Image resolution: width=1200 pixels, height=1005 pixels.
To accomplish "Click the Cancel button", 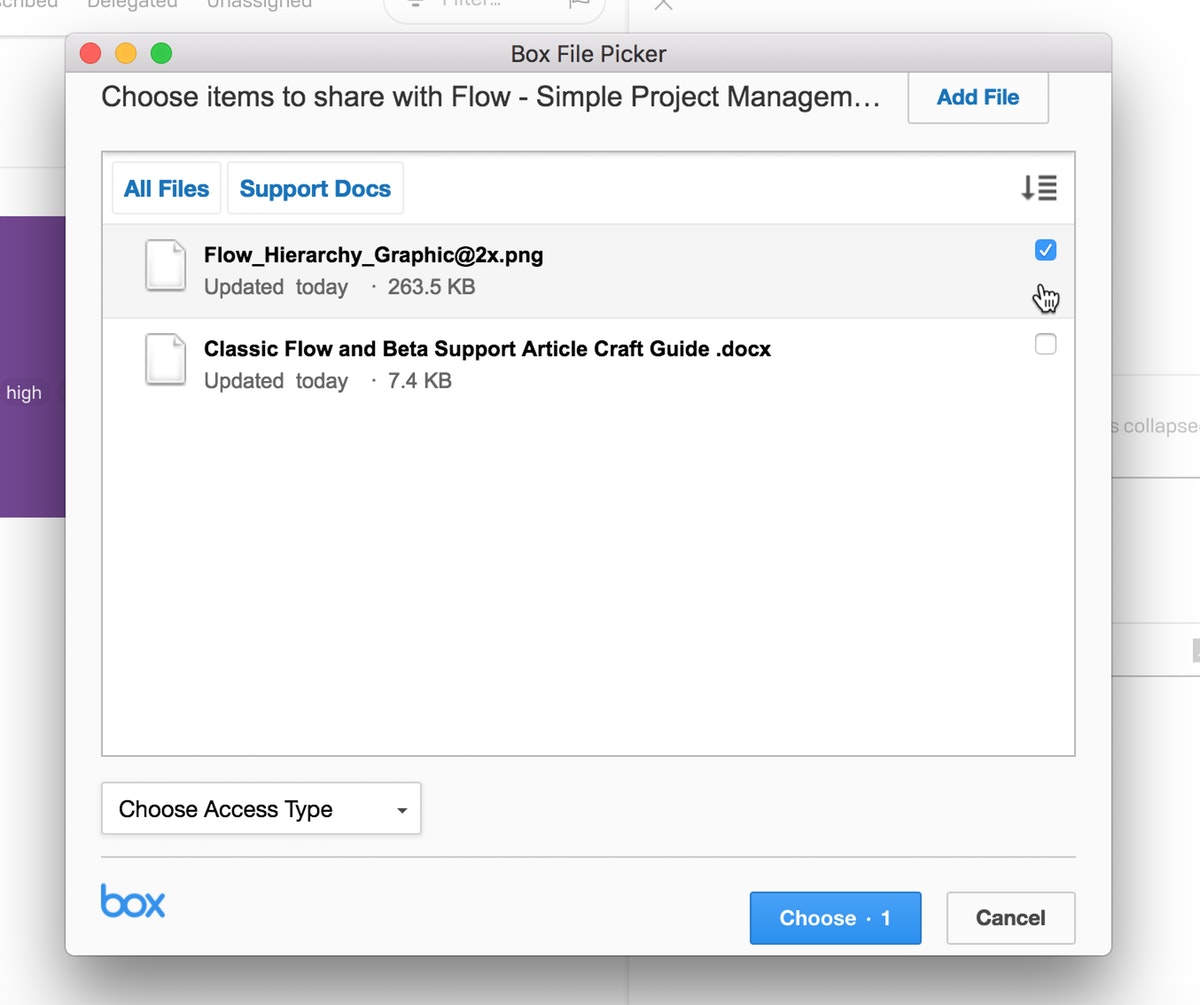I will (1011, 918).
